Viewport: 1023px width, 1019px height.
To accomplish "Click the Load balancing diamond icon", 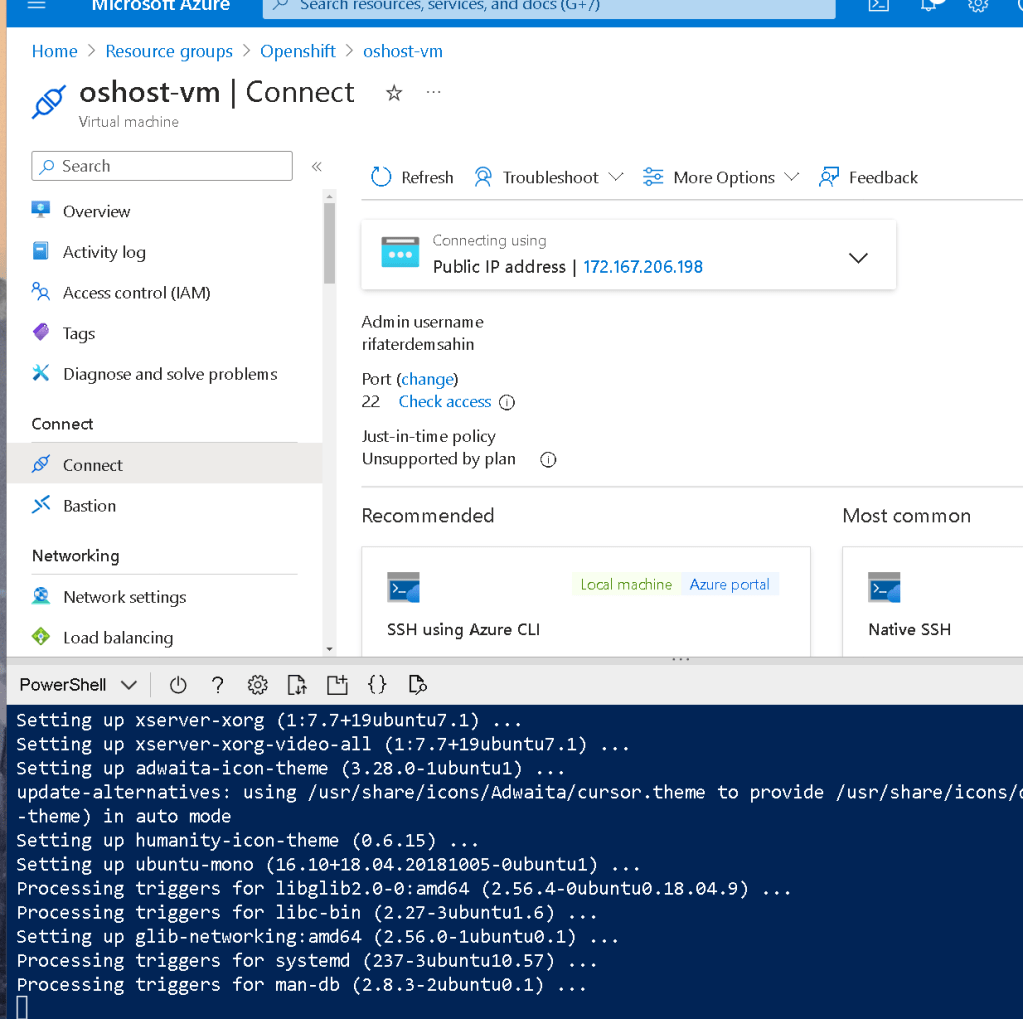I will point(41,636).
